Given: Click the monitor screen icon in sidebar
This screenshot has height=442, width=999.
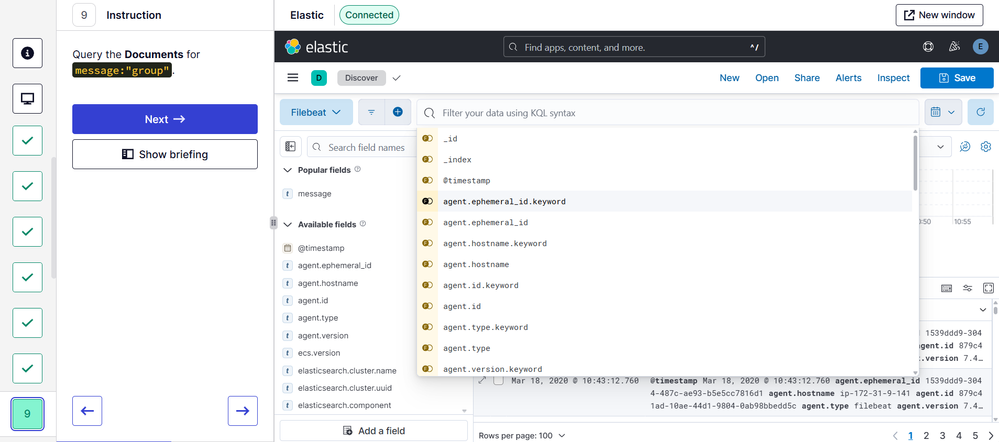Looking at the screenshot, I should click(27, 98).
